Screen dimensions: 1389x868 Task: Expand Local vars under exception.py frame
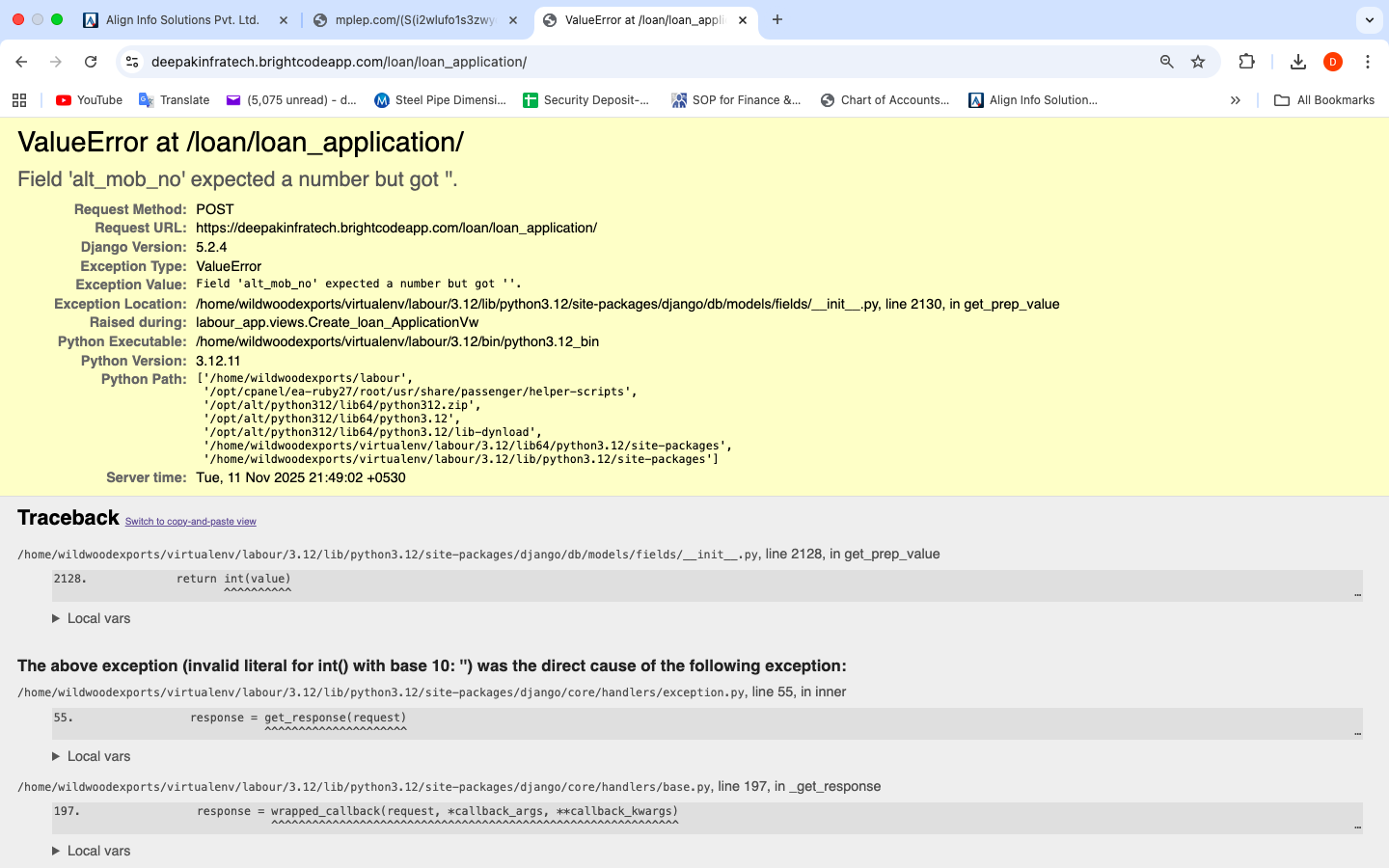92,756
